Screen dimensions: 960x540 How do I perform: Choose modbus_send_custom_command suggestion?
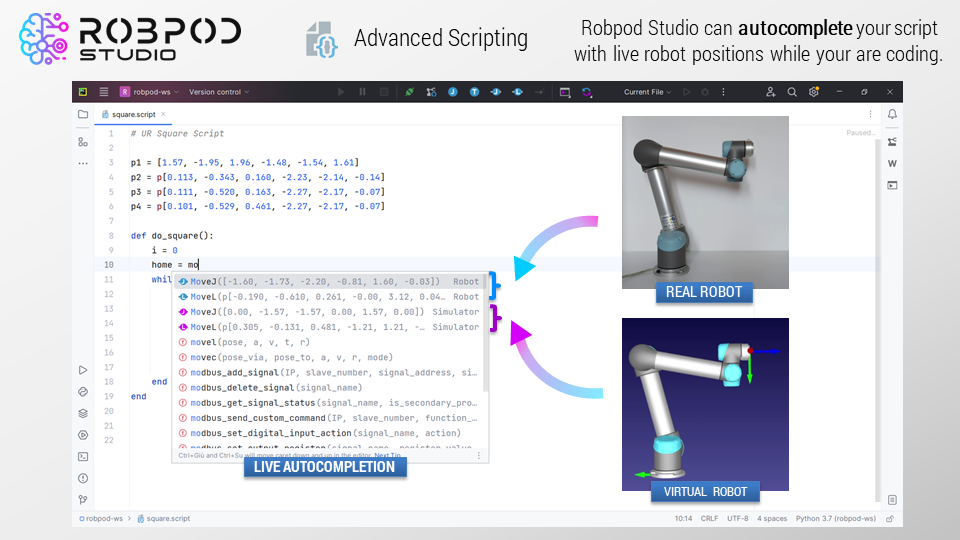tap(329, 418)
